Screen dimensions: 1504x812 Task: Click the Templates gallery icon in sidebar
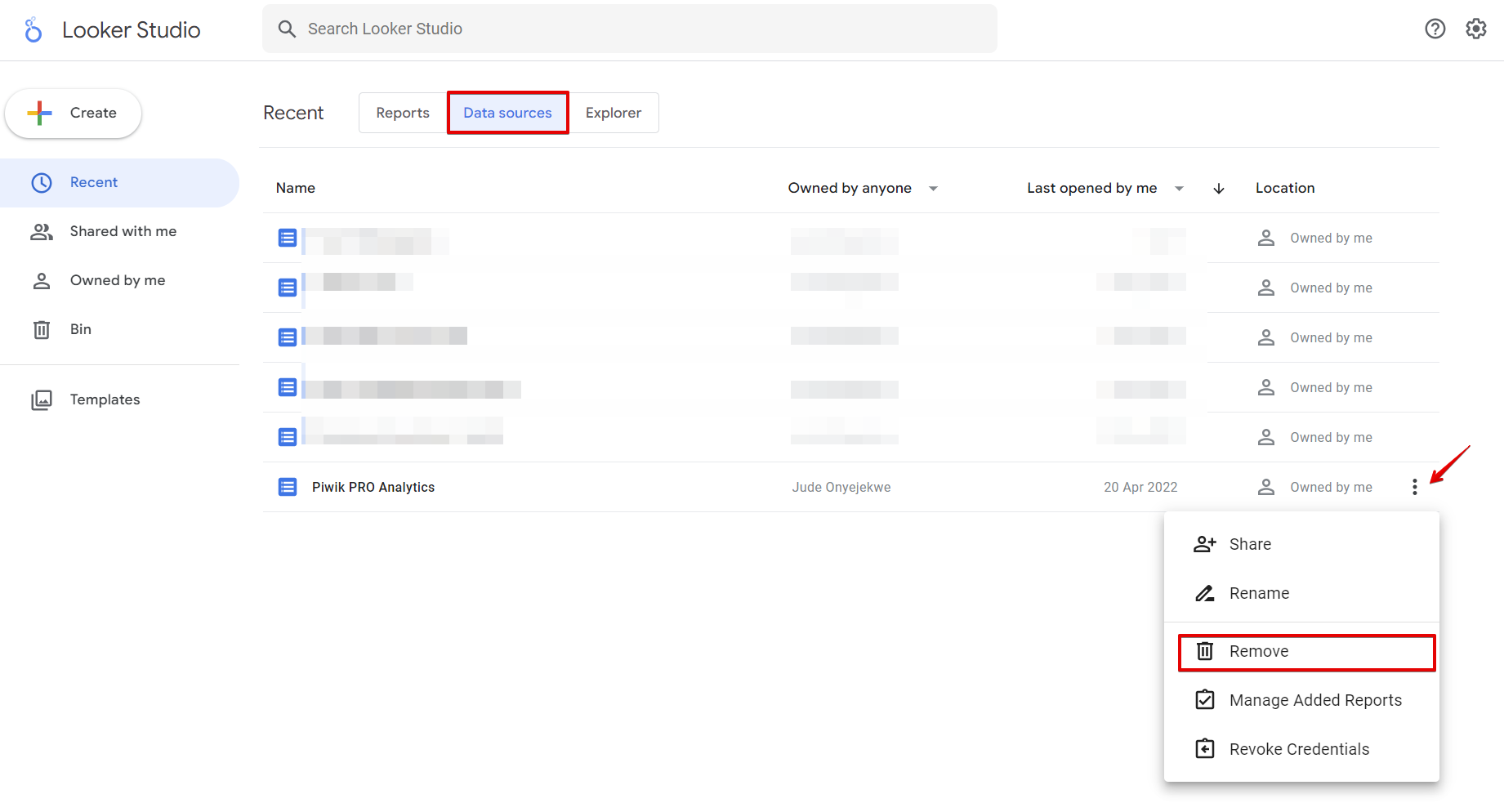pyautogui.click(x=42, y=399)
